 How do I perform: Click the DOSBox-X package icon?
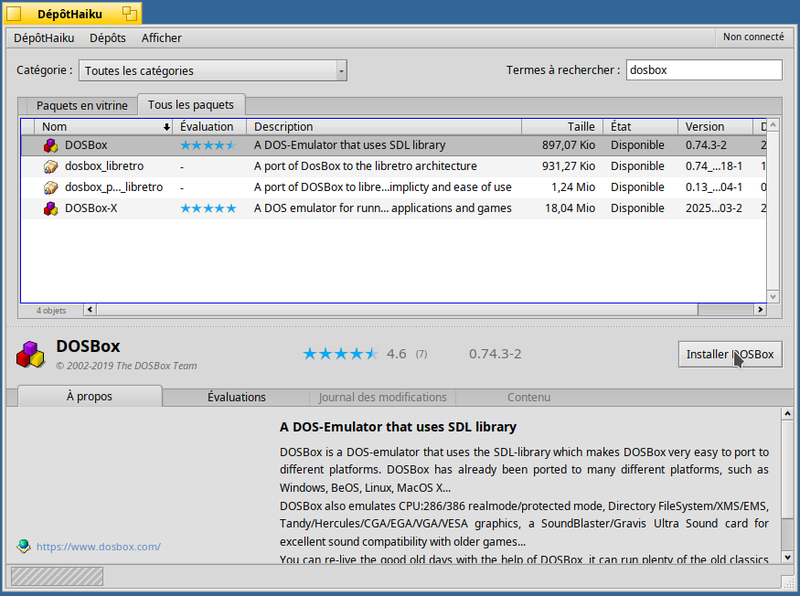click(x=50, y=208)
